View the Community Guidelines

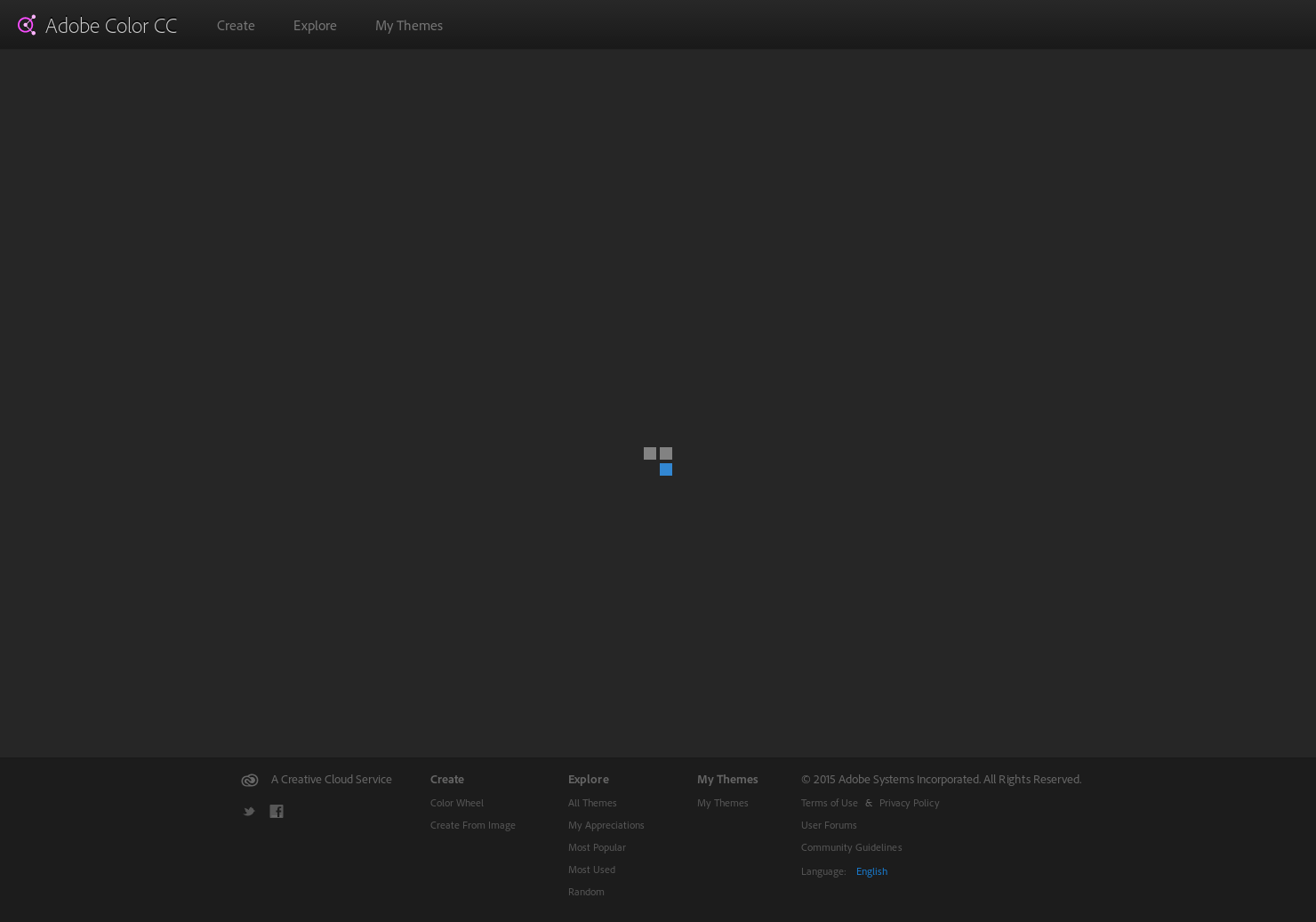pos(851,847)
